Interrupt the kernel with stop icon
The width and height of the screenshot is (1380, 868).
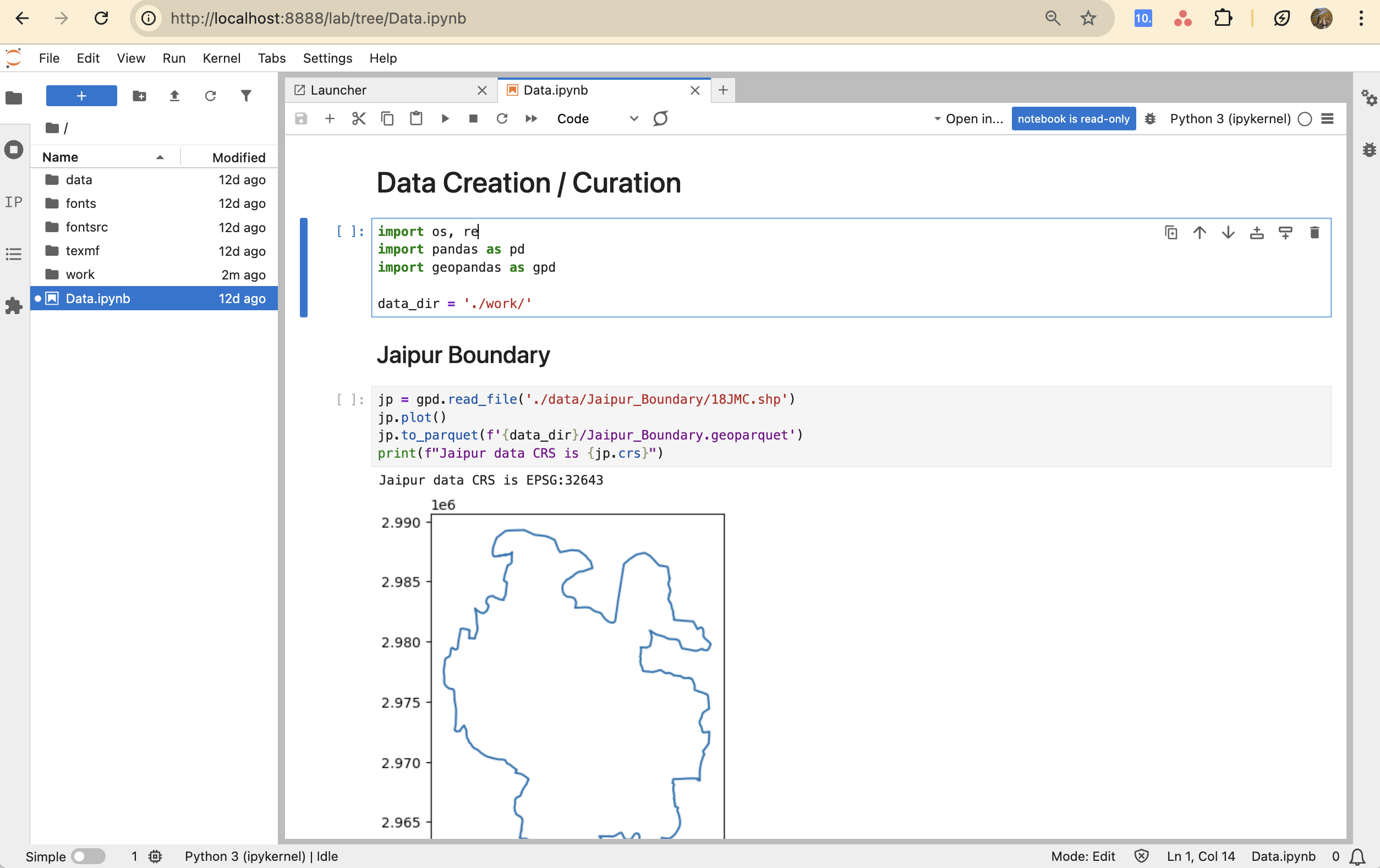click(x=473, y=119)
